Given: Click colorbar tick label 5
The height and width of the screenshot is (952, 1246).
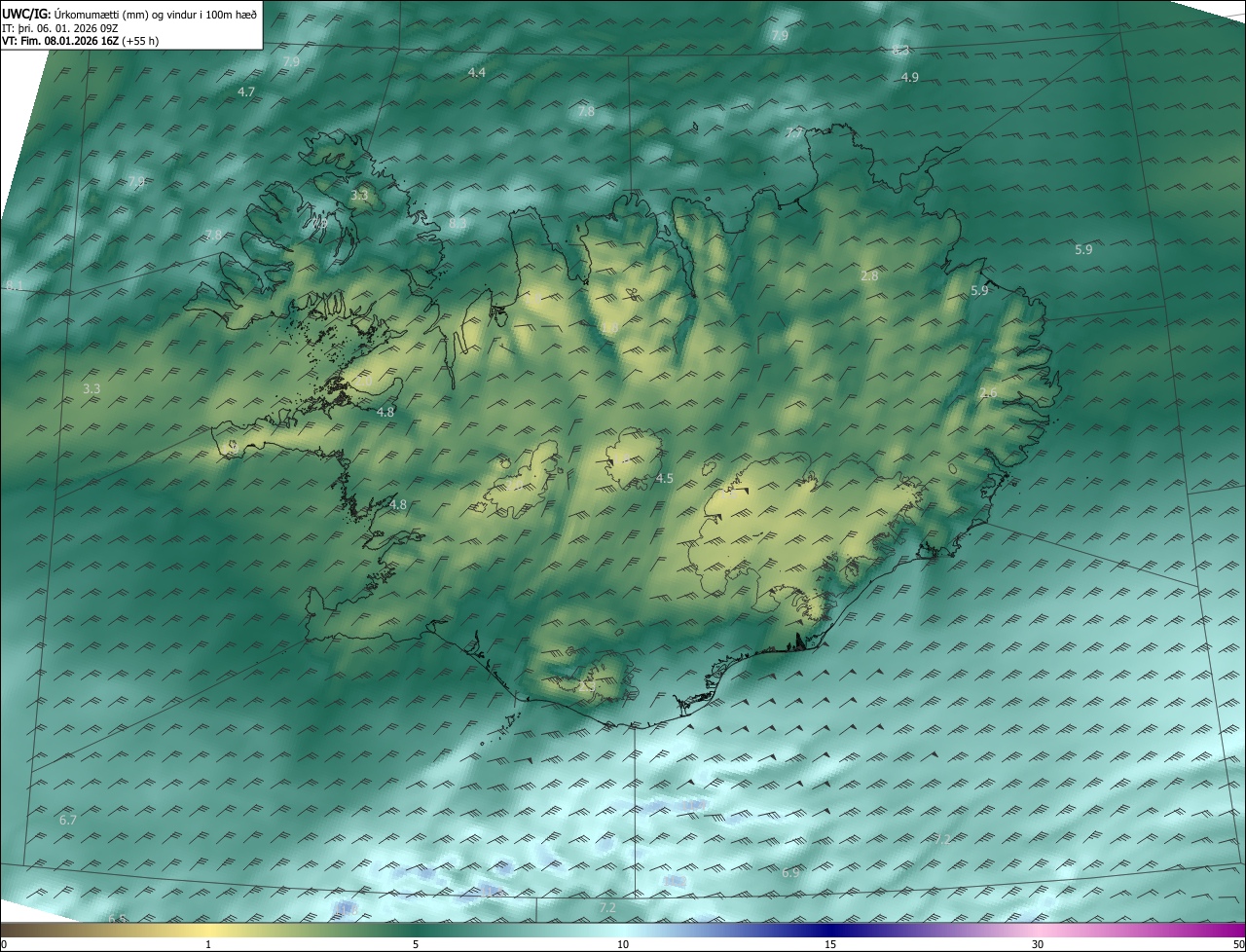Looking at the screenshot, I should [416, 945].
